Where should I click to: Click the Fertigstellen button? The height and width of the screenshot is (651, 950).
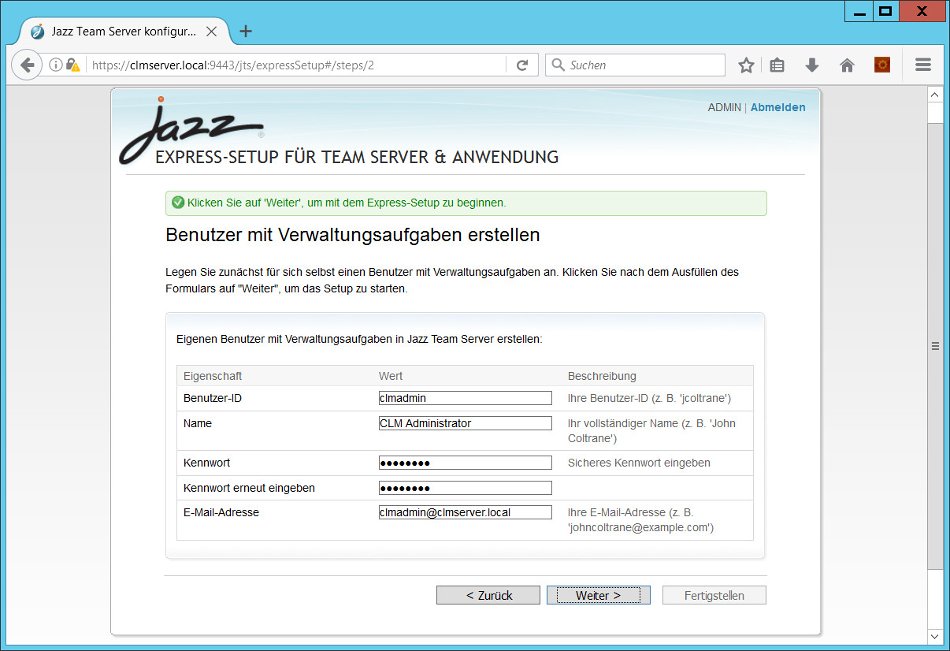point(714,595)
